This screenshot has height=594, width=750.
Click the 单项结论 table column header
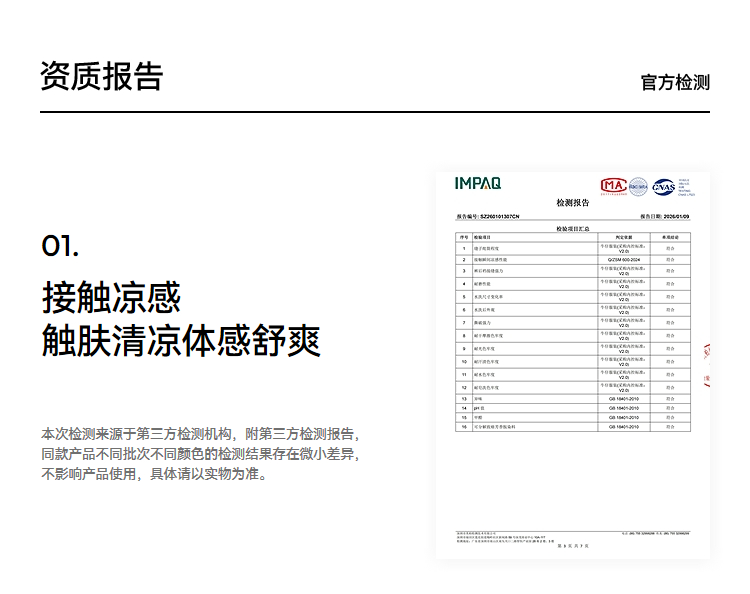(x=670, y=237)
